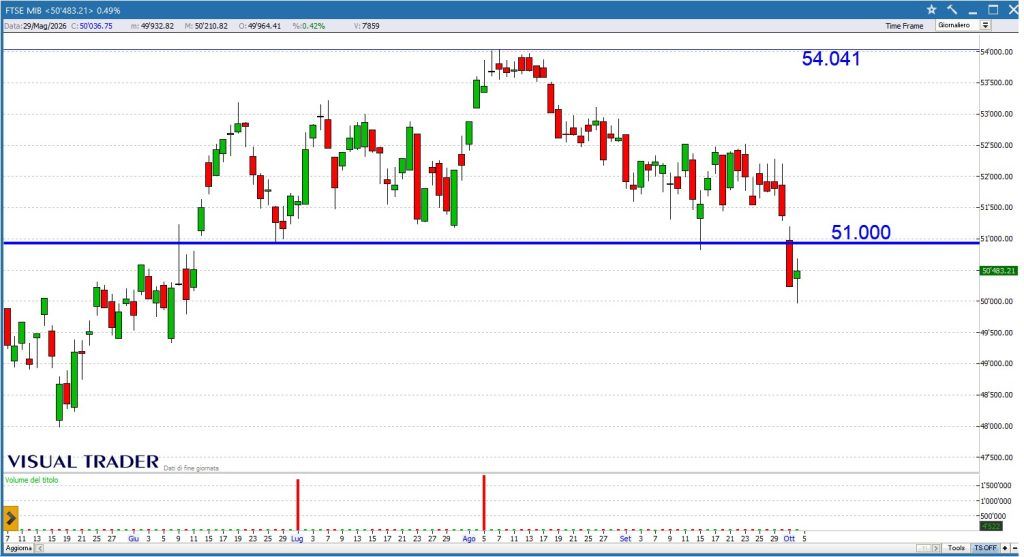
Task: Click the minus zoom icon at bottom right
Action: tap(1015, 548)
